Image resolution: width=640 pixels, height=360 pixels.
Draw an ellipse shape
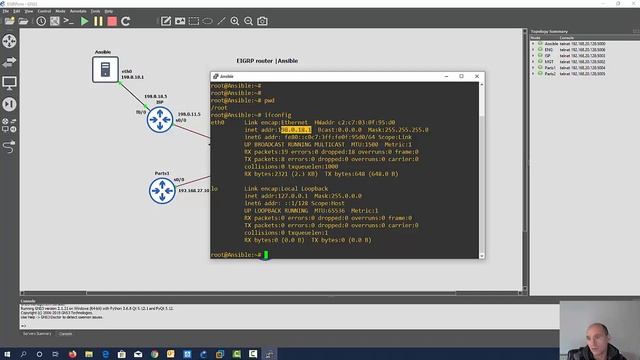click(x=207, y=21)
